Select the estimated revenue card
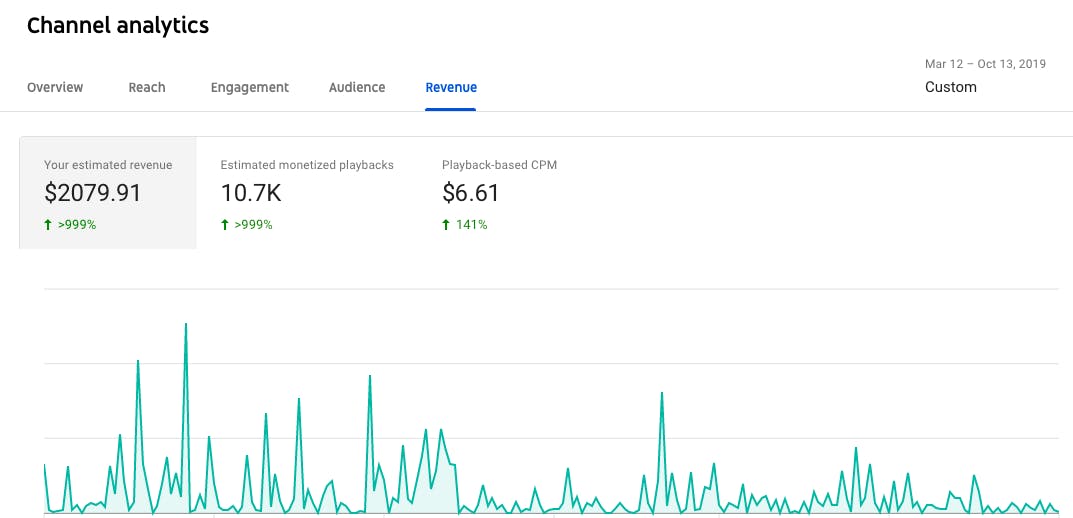 [x=108, y=193]
